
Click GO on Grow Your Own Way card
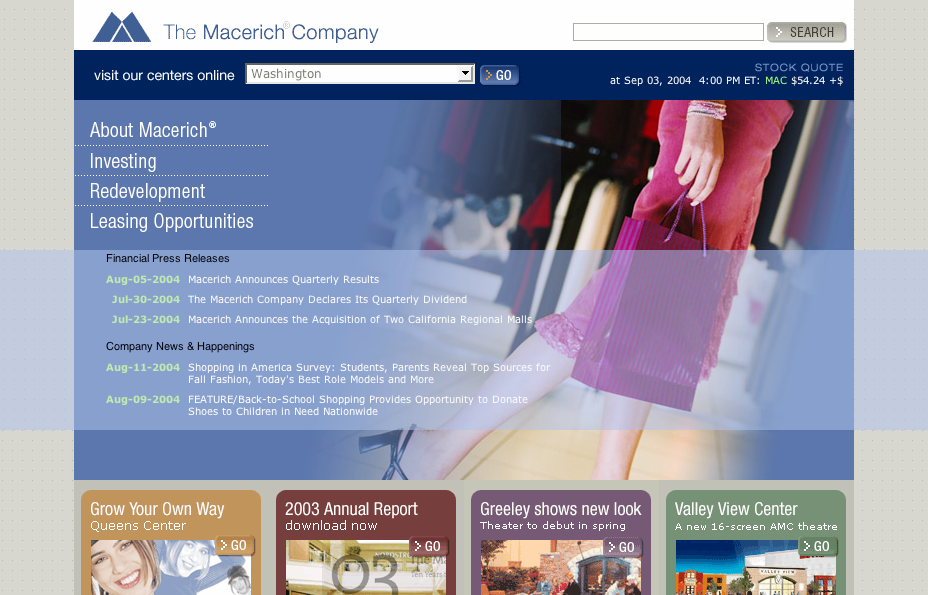click(x=235, y=546)
